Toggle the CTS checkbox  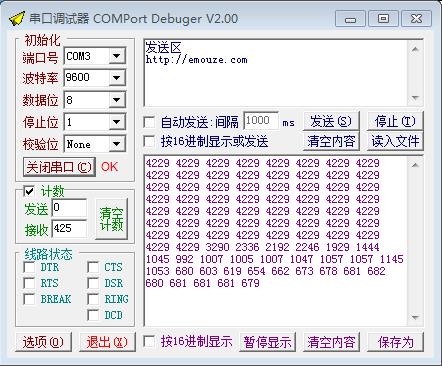93,267
